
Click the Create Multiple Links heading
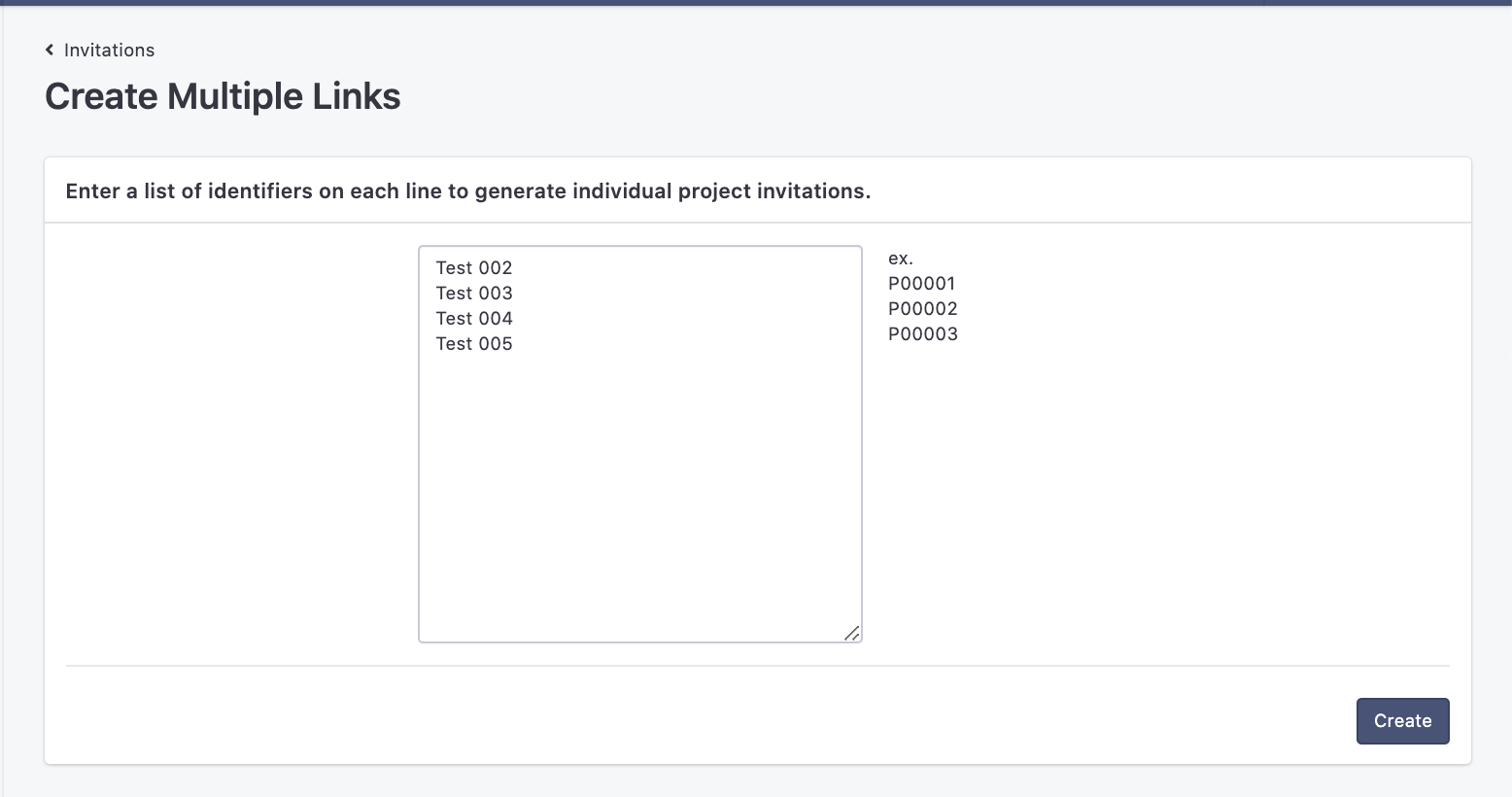[223, 96]
